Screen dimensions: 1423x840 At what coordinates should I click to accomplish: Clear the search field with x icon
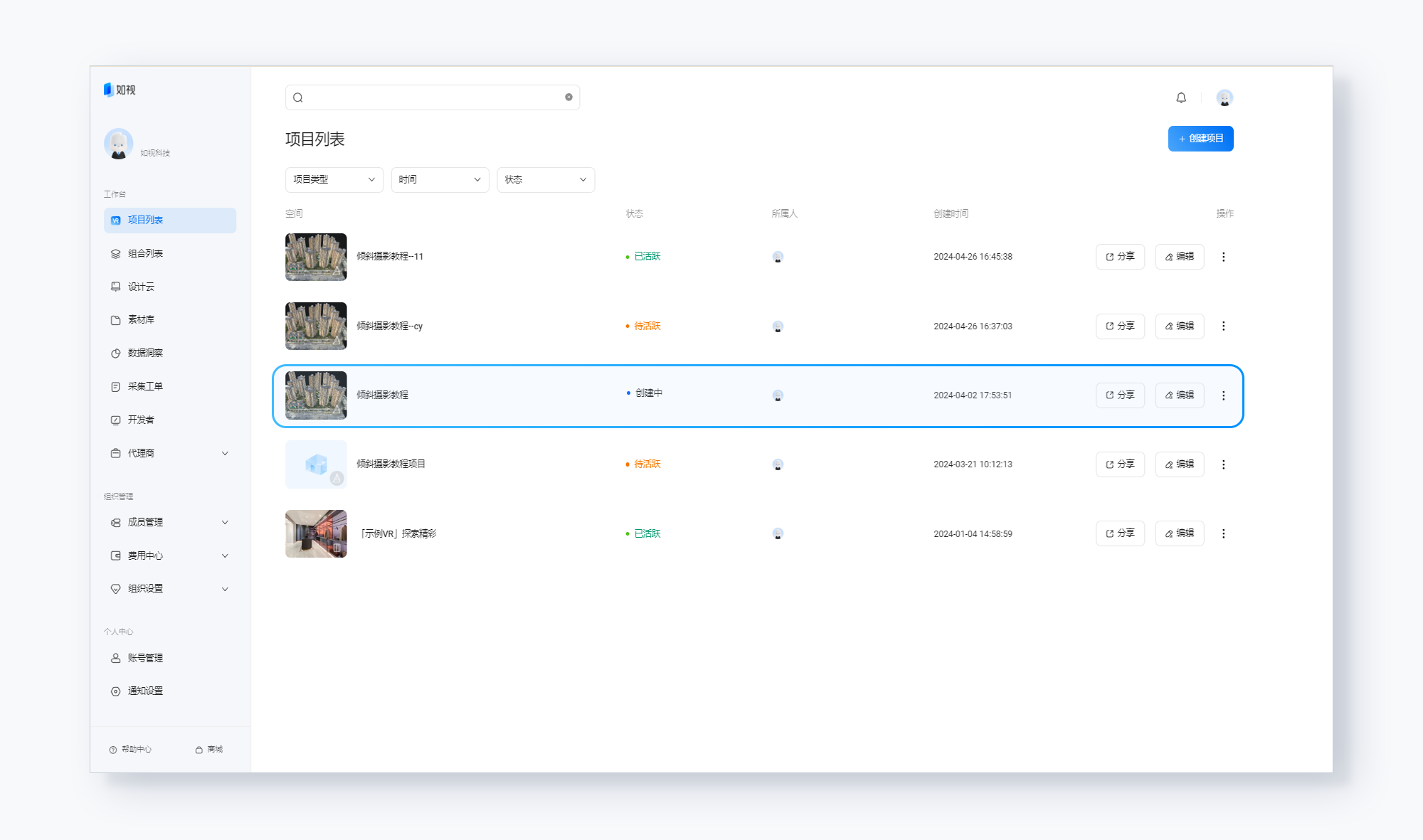click(x=568, y=97)
